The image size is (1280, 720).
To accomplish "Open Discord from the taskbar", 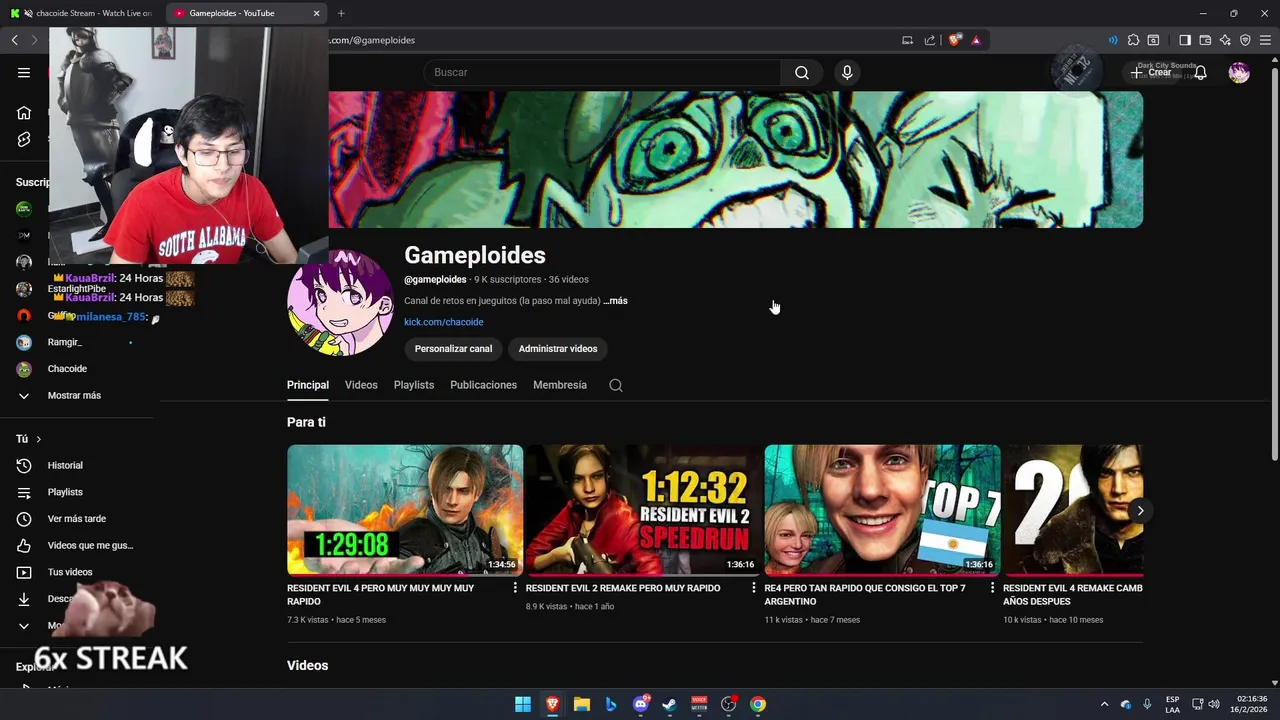I will (641, 704).
